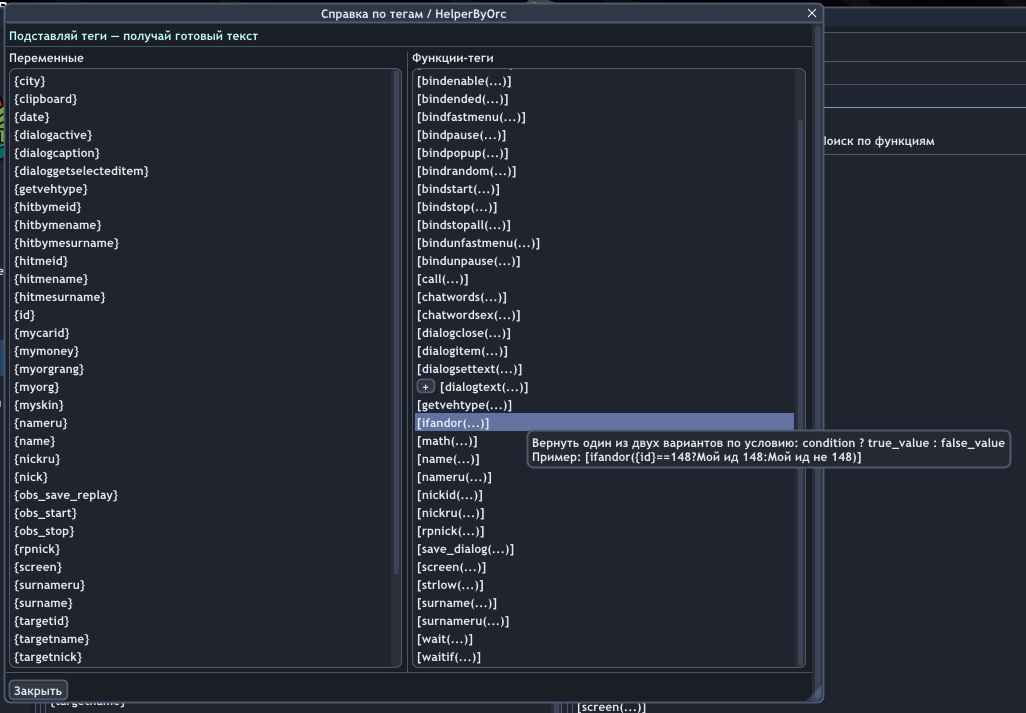The image size is (1026, 713).
Task: Choose the {mymoney} variable
Action: click(46, 351)
